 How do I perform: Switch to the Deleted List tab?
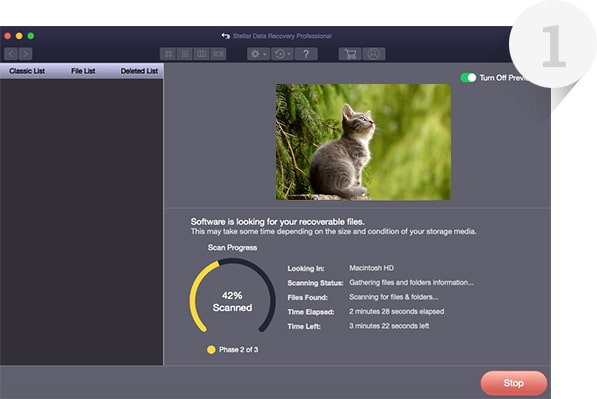pos(139,71)
